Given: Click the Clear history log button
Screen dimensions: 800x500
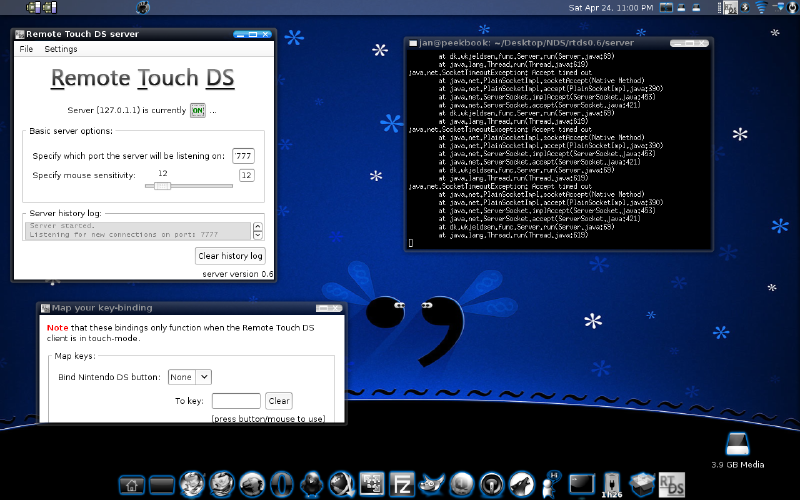Looking at the screenshot, I should [x=230, y=256].
